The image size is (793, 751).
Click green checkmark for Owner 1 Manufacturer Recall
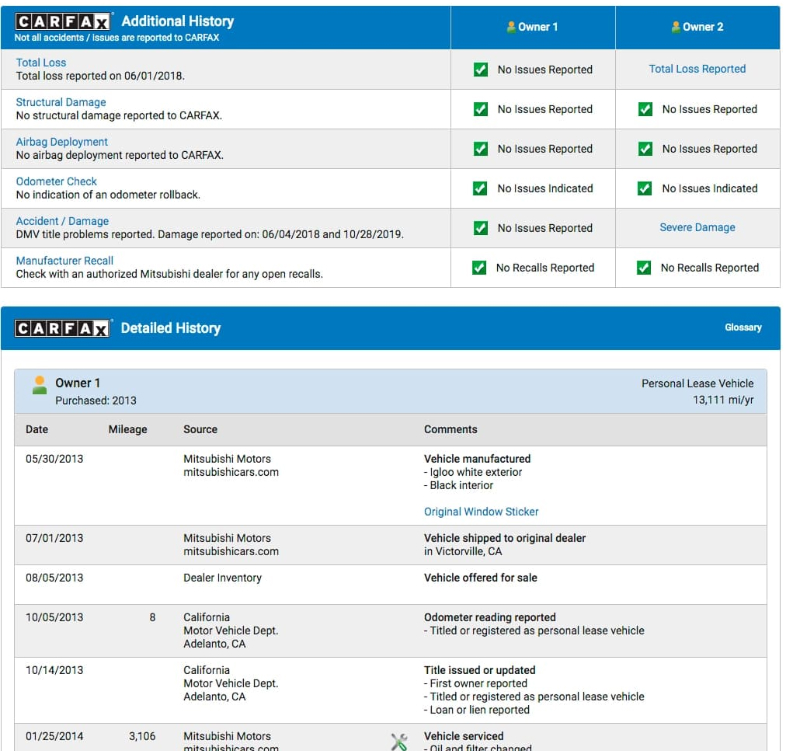point(479,268)
